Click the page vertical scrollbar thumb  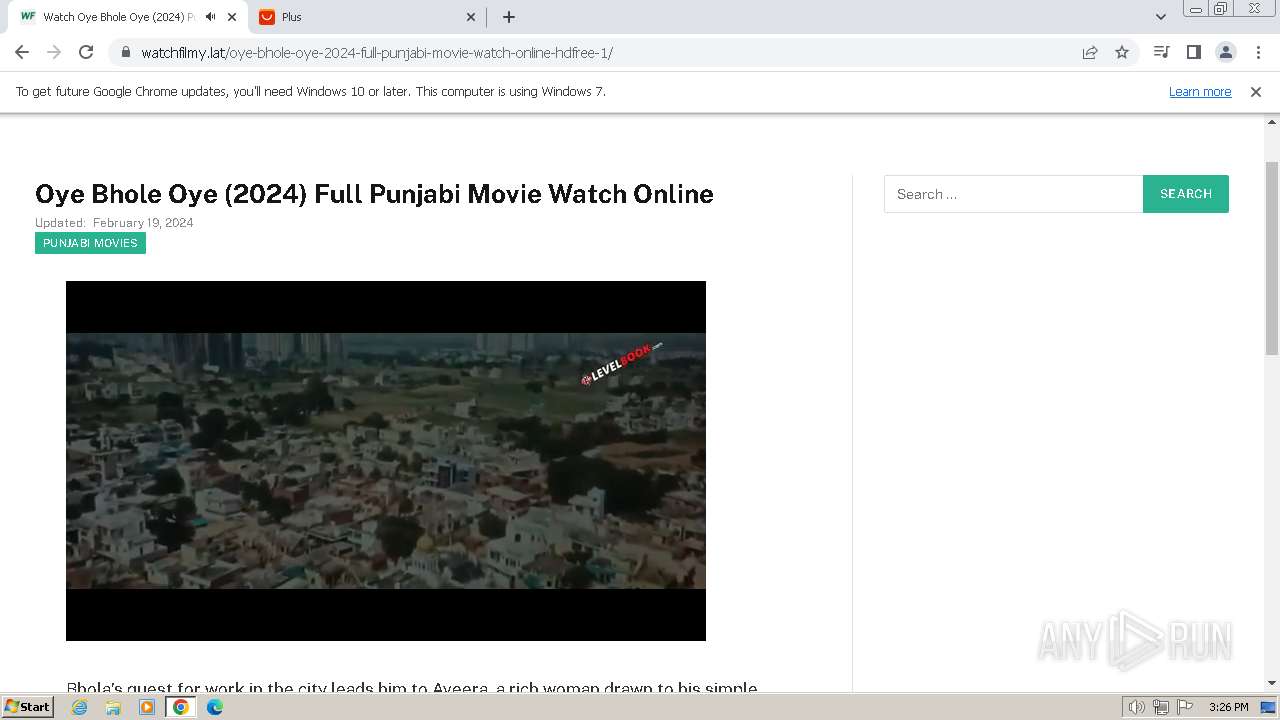click(x=1272, y=258)
